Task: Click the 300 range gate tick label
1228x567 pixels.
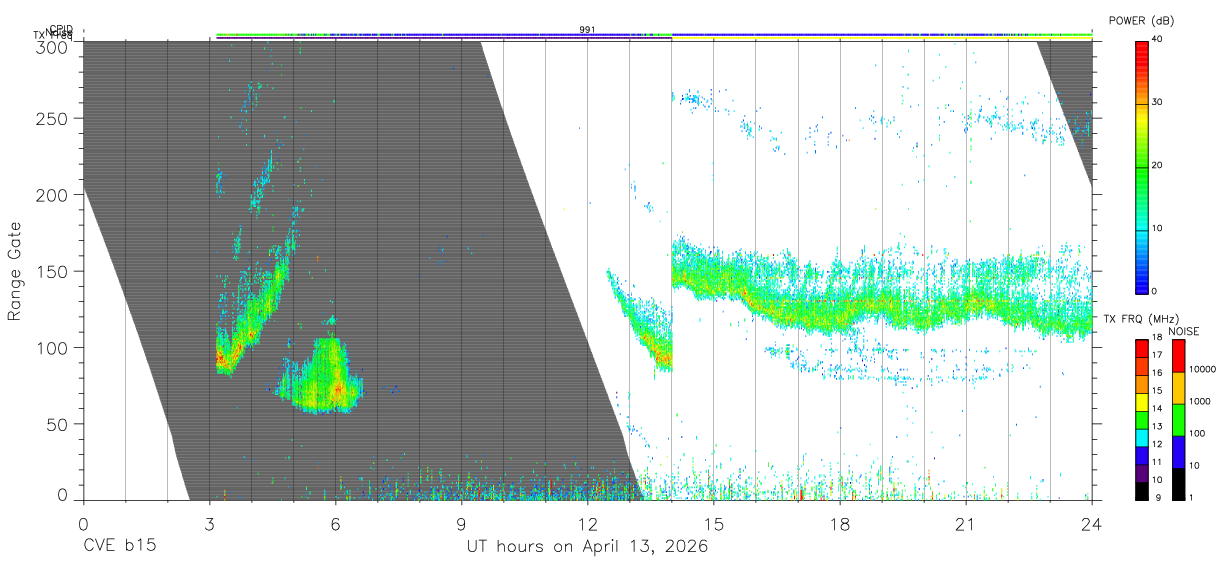Action: point(54,46)
